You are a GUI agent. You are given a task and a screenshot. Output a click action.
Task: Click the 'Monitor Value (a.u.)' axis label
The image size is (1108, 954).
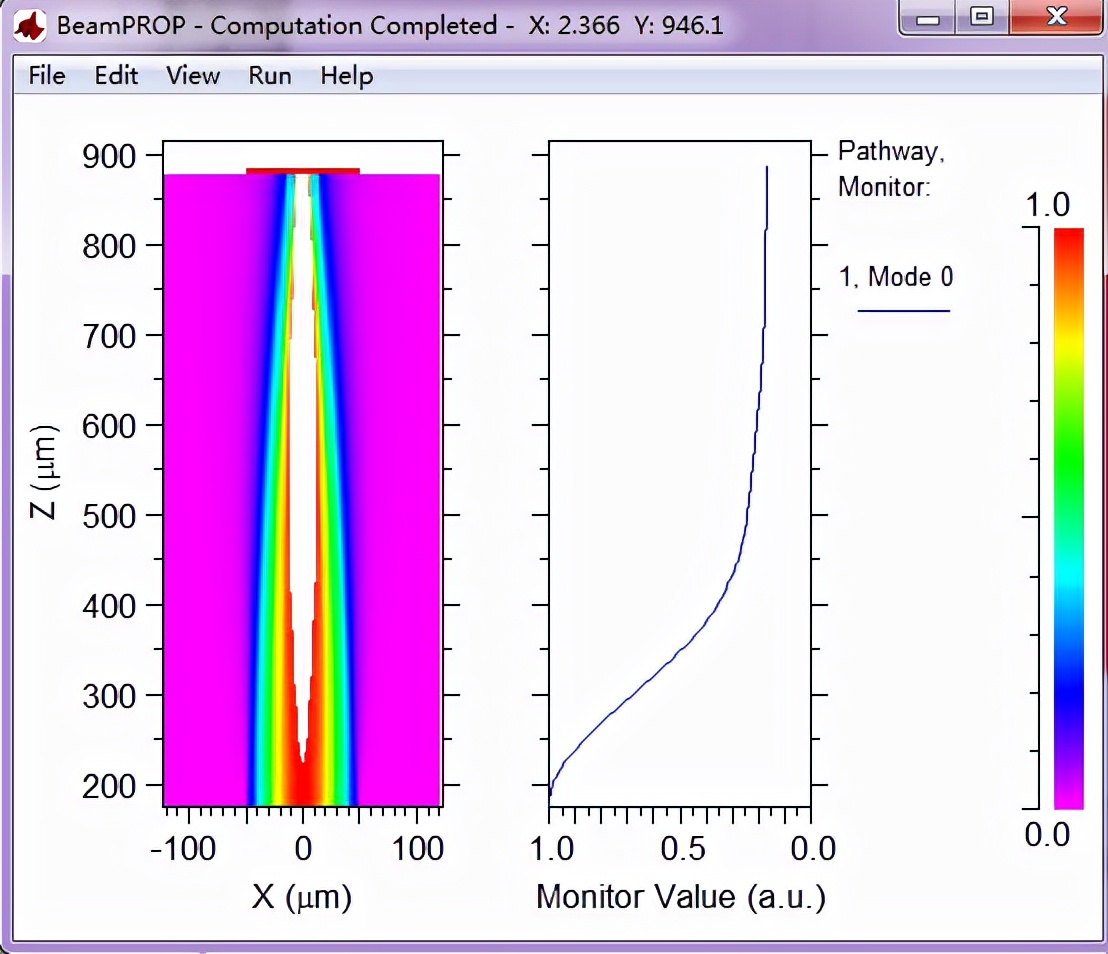click(680, 897)
